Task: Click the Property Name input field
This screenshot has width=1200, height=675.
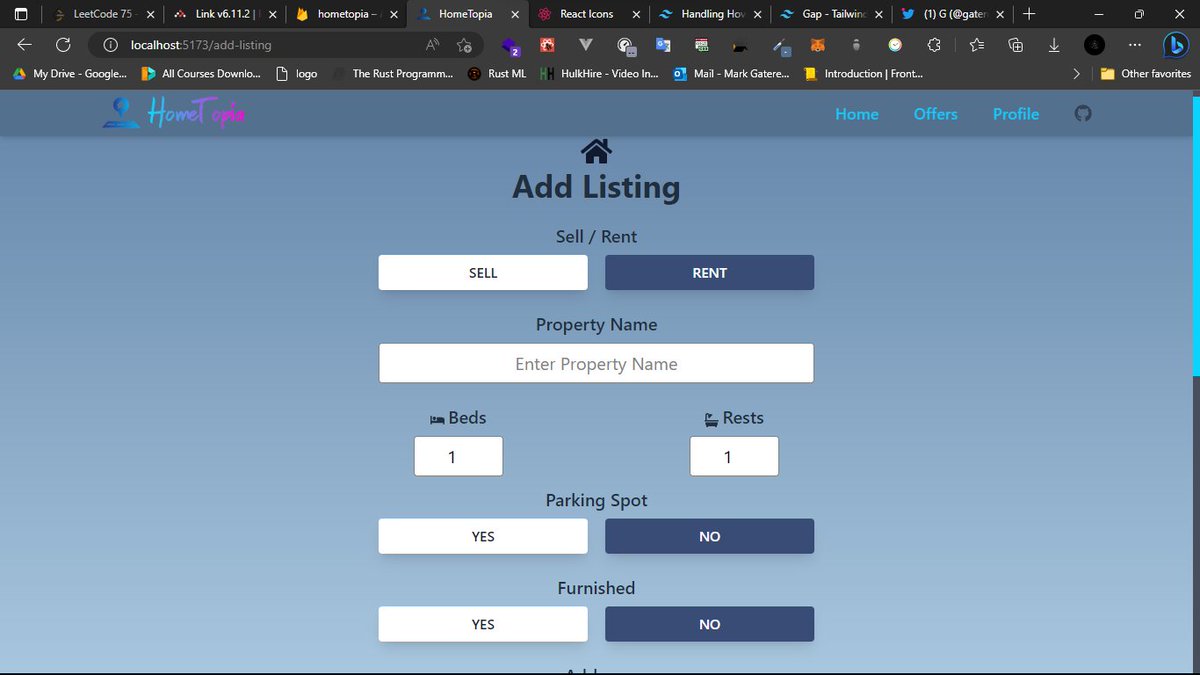Action: (x=596, y=363)
